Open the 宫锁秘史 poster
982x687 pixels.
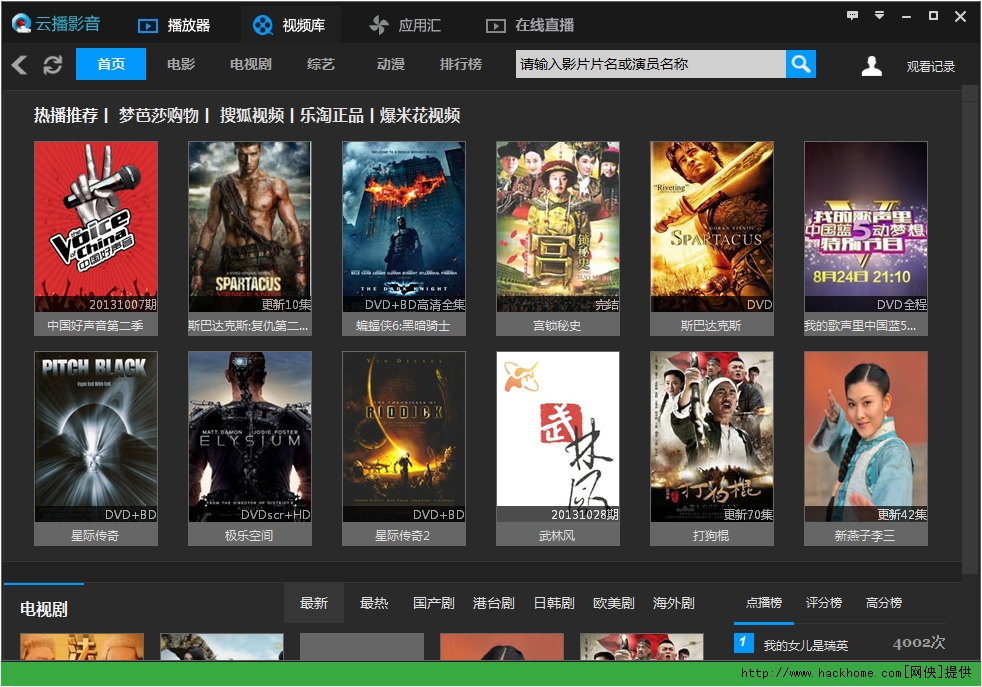(558, 226)
